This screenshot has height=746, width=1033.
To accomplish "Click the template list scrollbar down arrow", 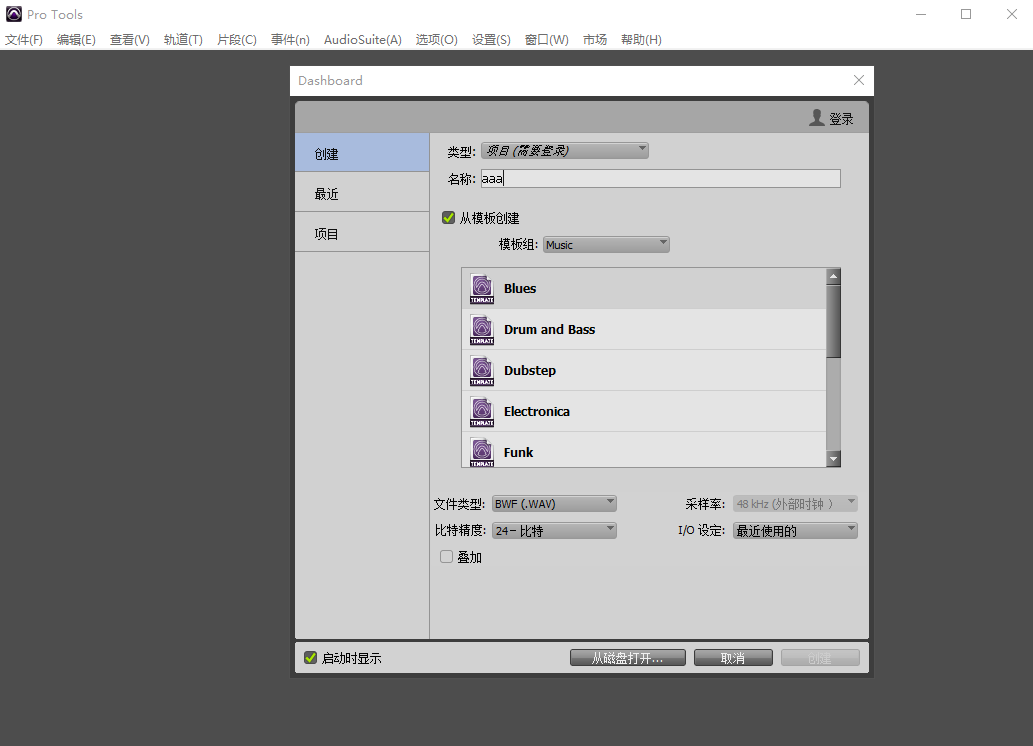I will [834, 458].
